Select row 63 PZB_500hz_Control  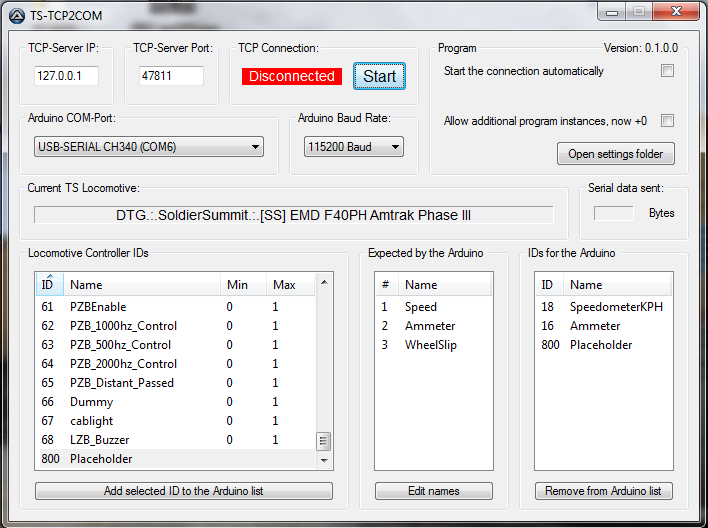(x=176, y=345)
